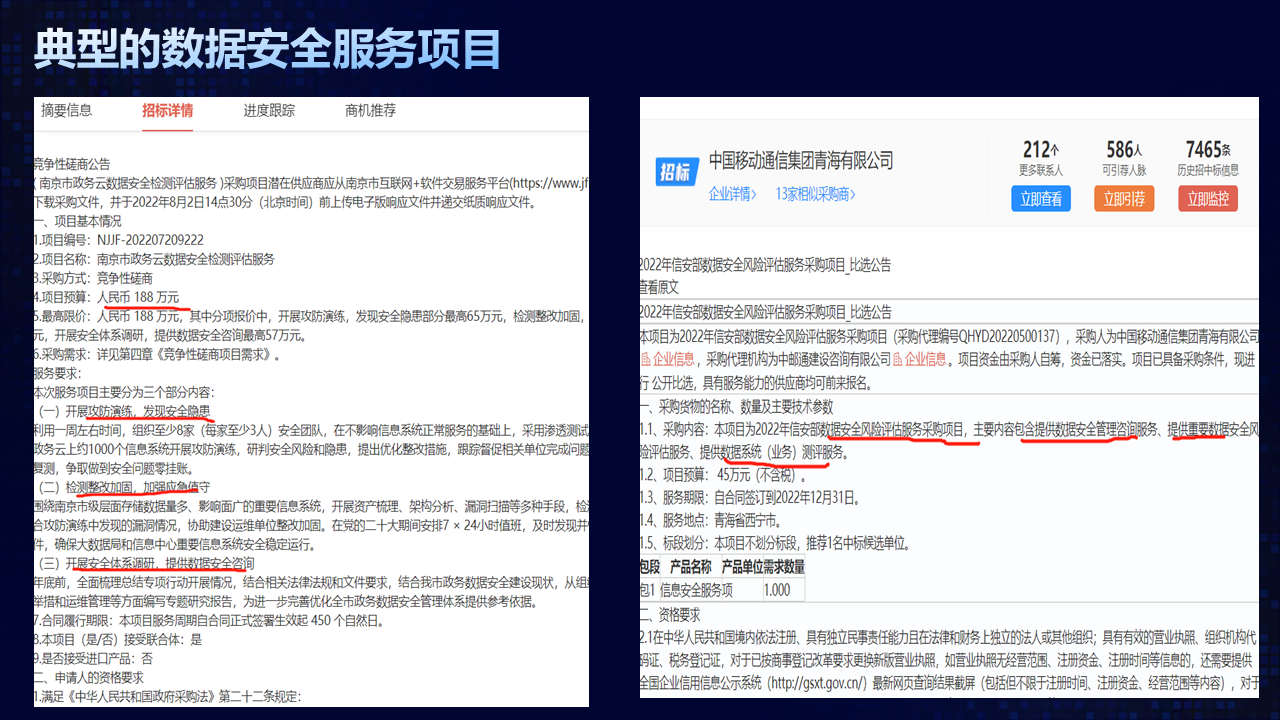Click the 7465 历史招中标信息 statistic

coord(1208,158)
